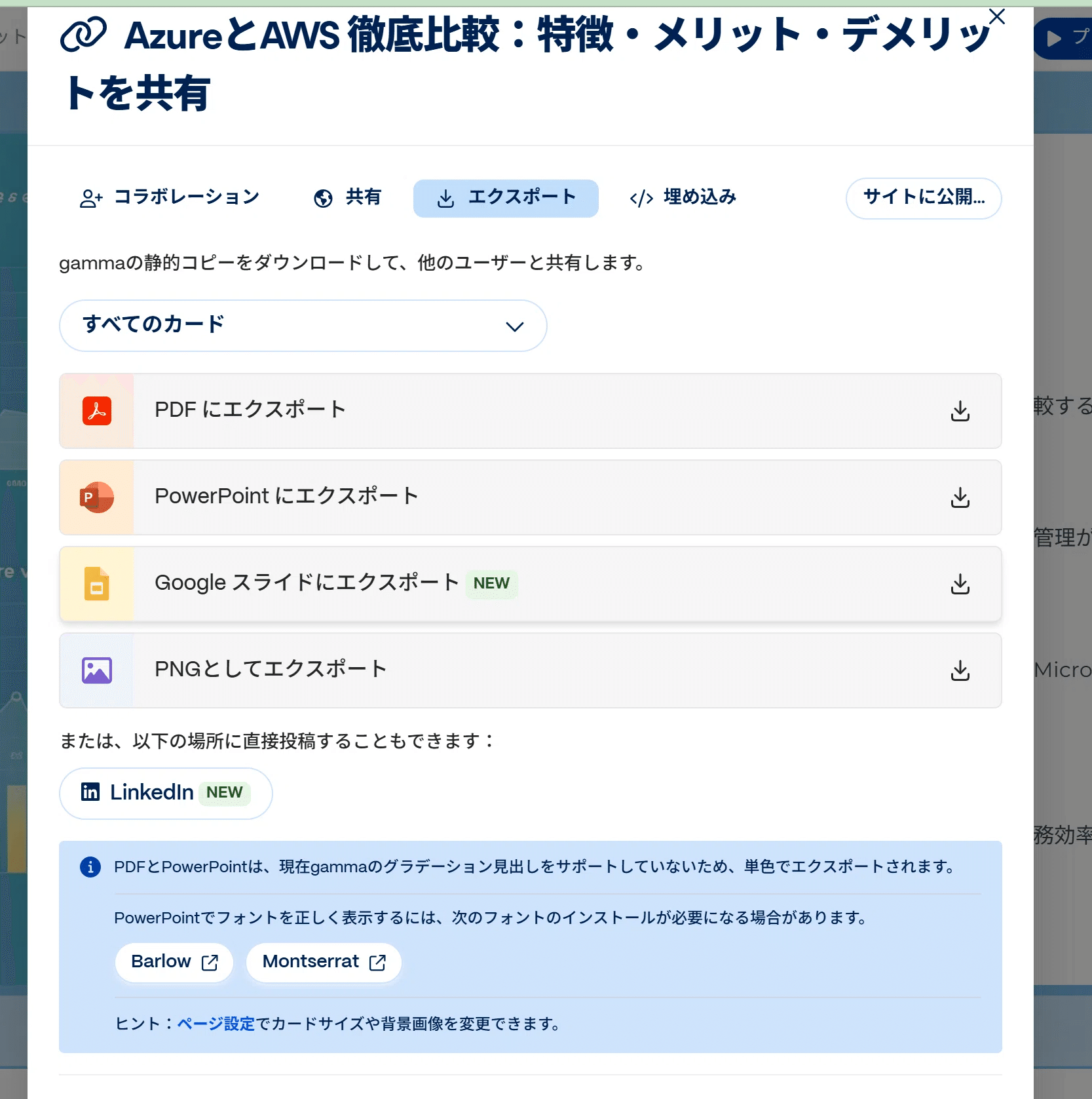Open the コラボレーション tab
This screenshot has height=1099, width=1092.
(169, 197)
